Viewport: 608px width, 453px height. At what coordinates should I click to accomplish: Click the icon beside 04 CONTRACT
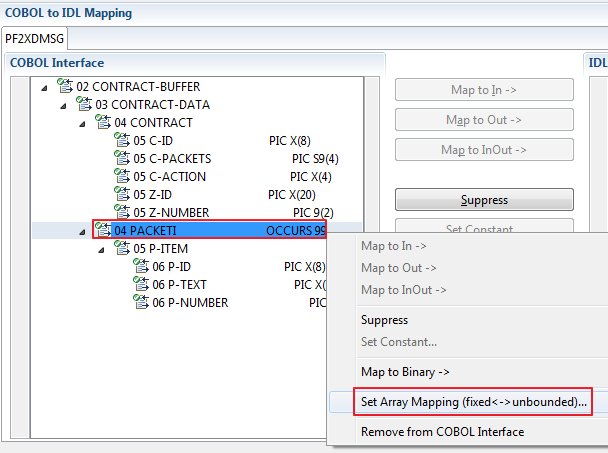103,122
